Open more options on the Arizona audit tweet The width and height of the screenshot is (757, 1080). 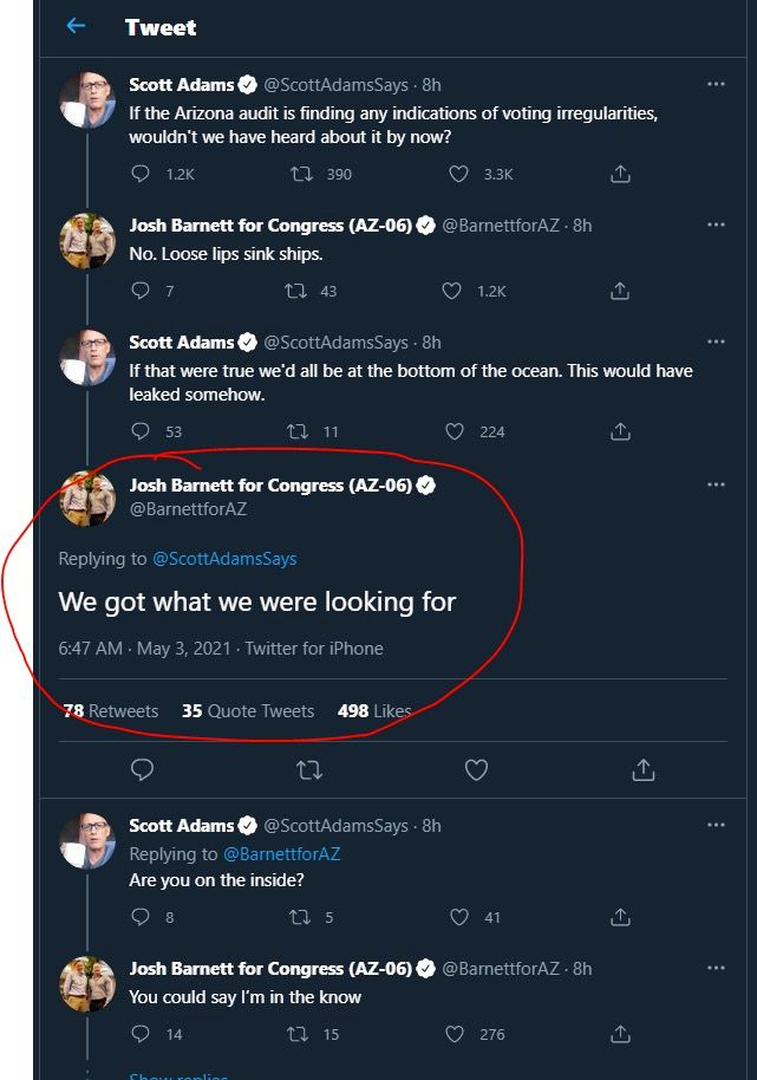(715, 85)
